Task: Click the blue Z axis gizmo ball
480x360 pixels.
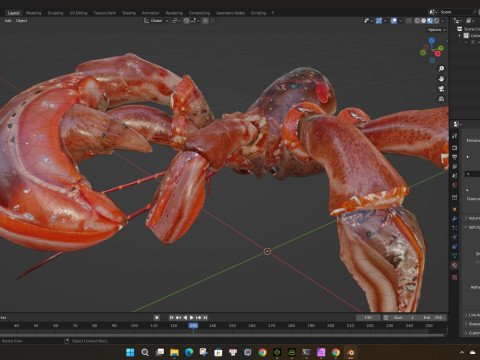Action: tap(432, 40)
